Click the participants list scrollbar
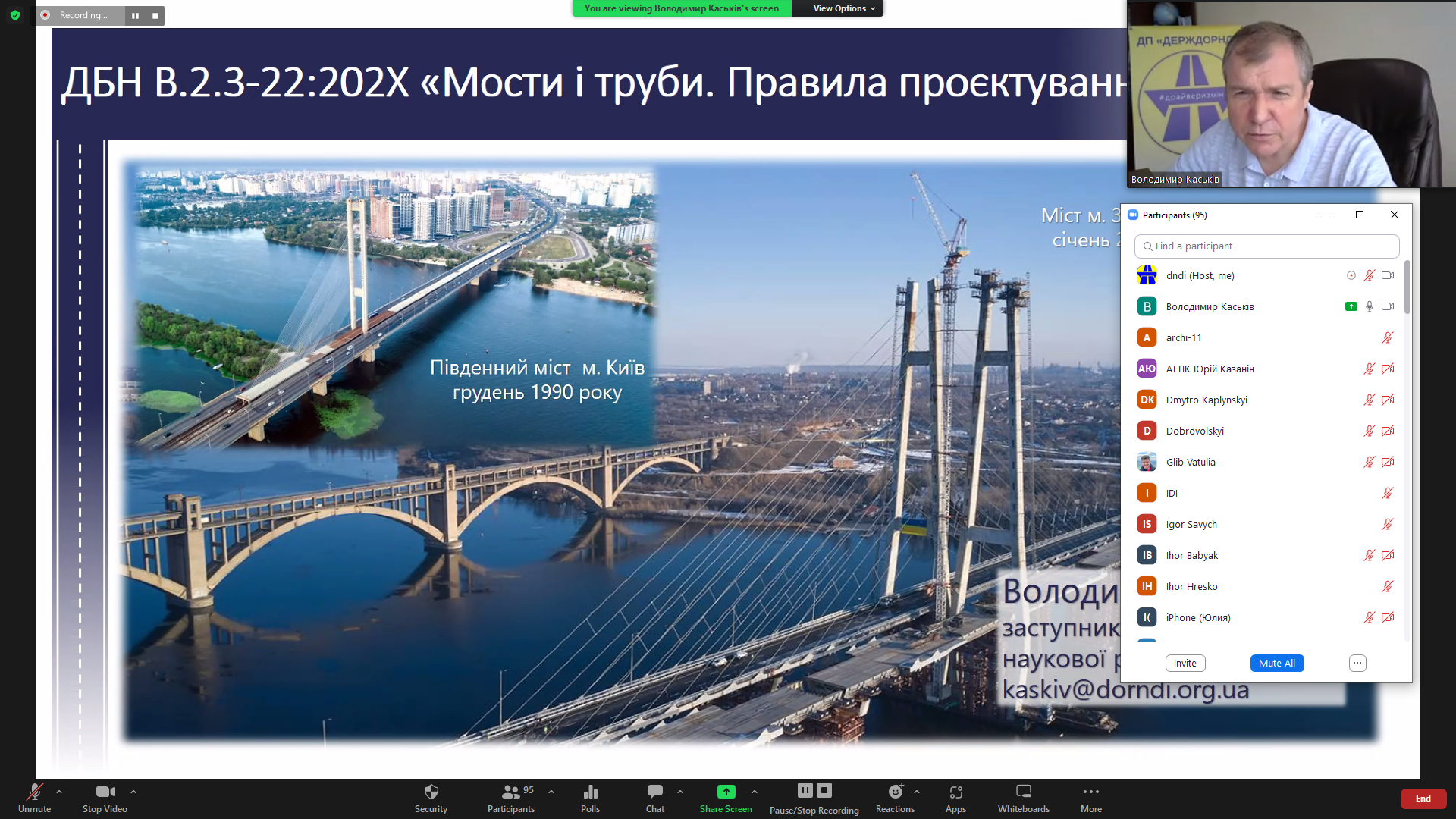Image resolution: width=1456 pixels, height=819 pixels. [1407, 288]
